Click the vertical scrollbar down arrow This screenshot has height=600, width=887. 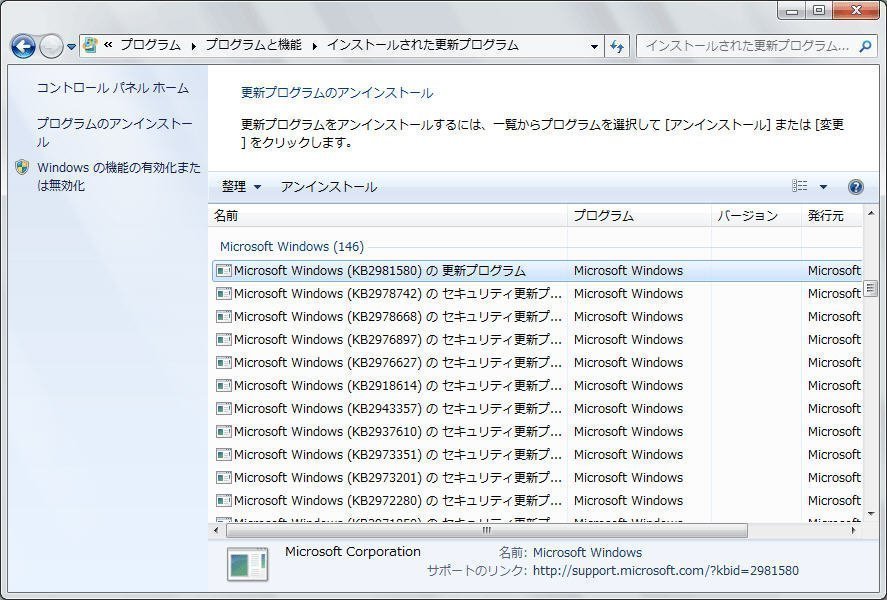(x=871, y=513)
